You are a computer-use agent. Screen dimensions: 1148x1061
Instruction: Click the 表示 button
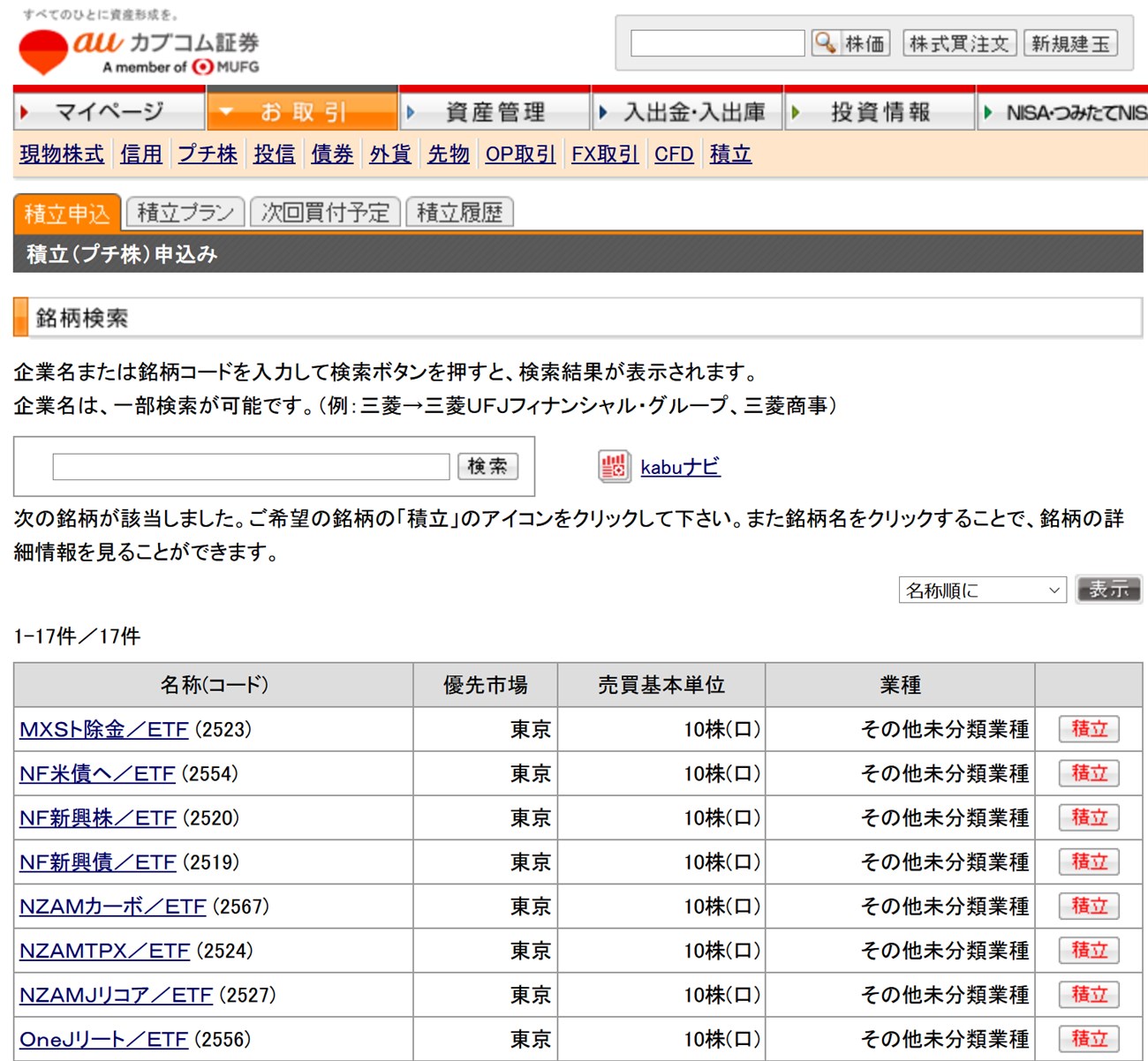[x=1109, y=589]
